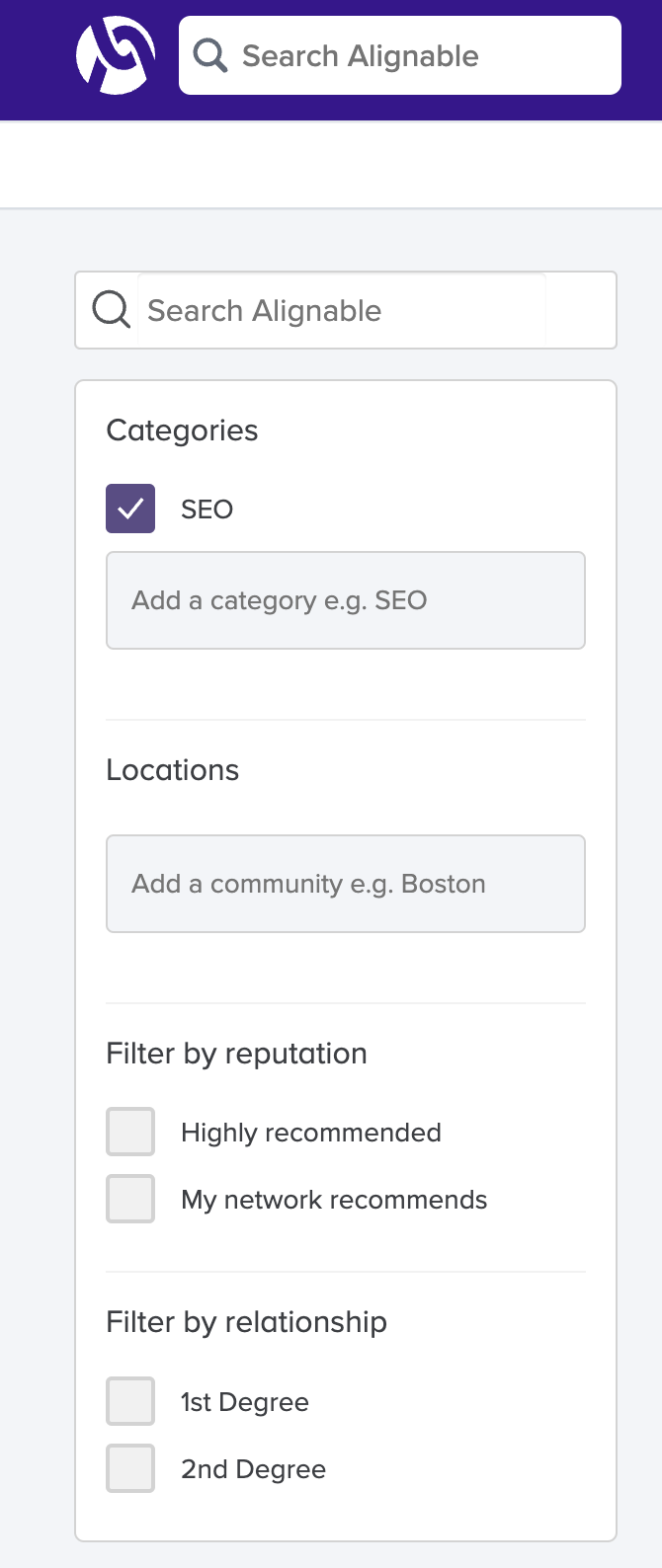Click the Categories section heading
Screen dimensions: 662x1568
coord(182,431)
